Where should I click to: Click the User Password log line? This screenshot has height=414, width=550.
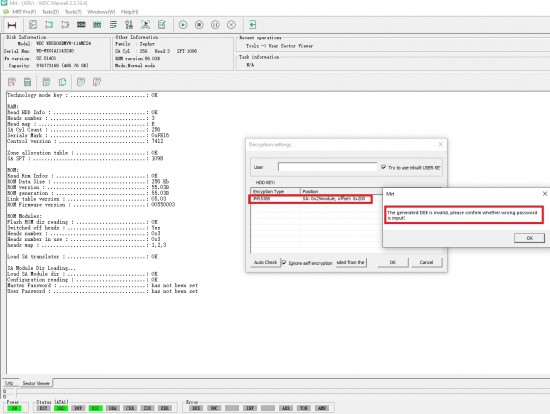(x=102, y=291)
